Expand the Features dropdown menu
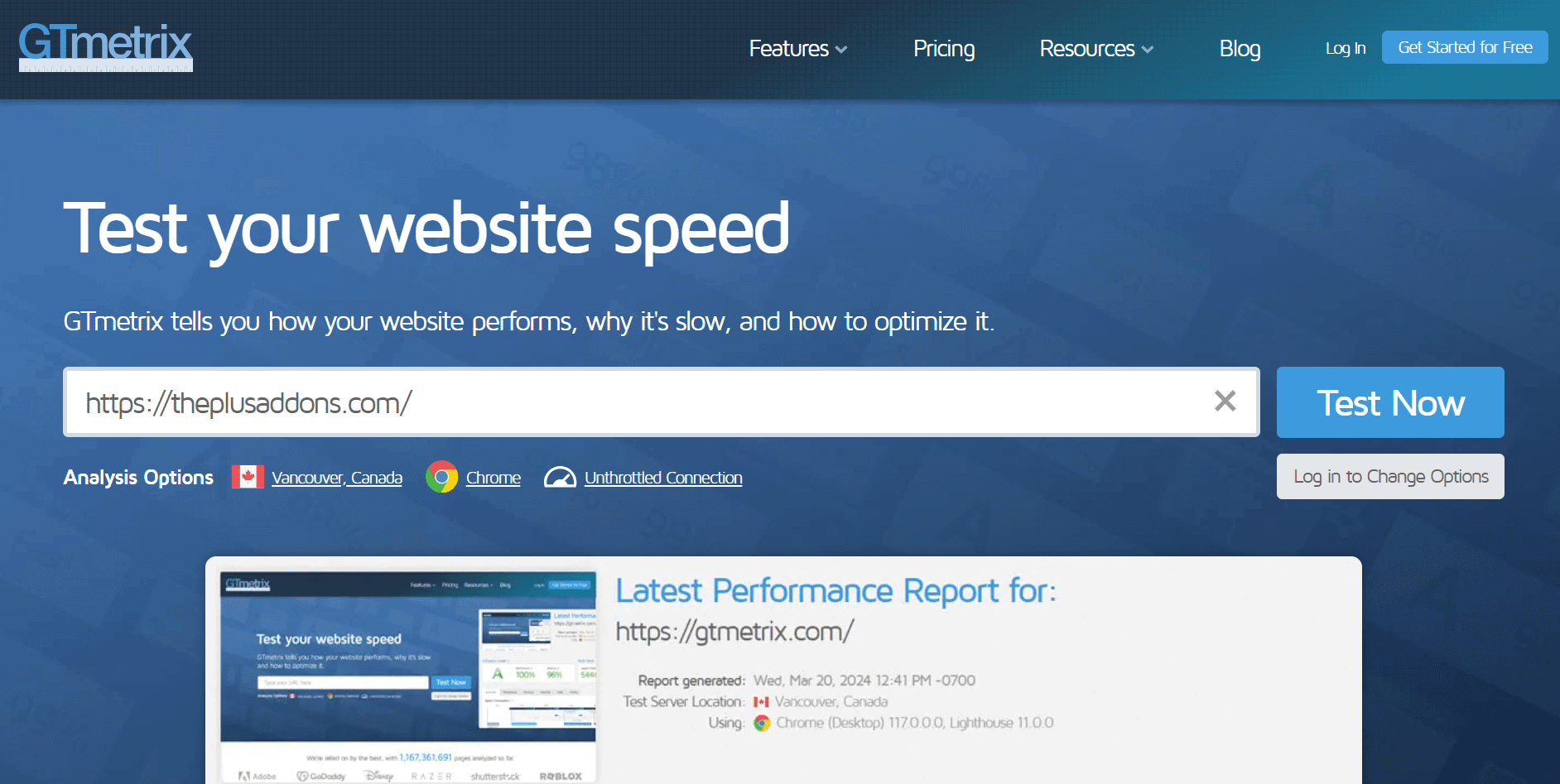This screenshot has width=1560, height=784. [797, 49]
